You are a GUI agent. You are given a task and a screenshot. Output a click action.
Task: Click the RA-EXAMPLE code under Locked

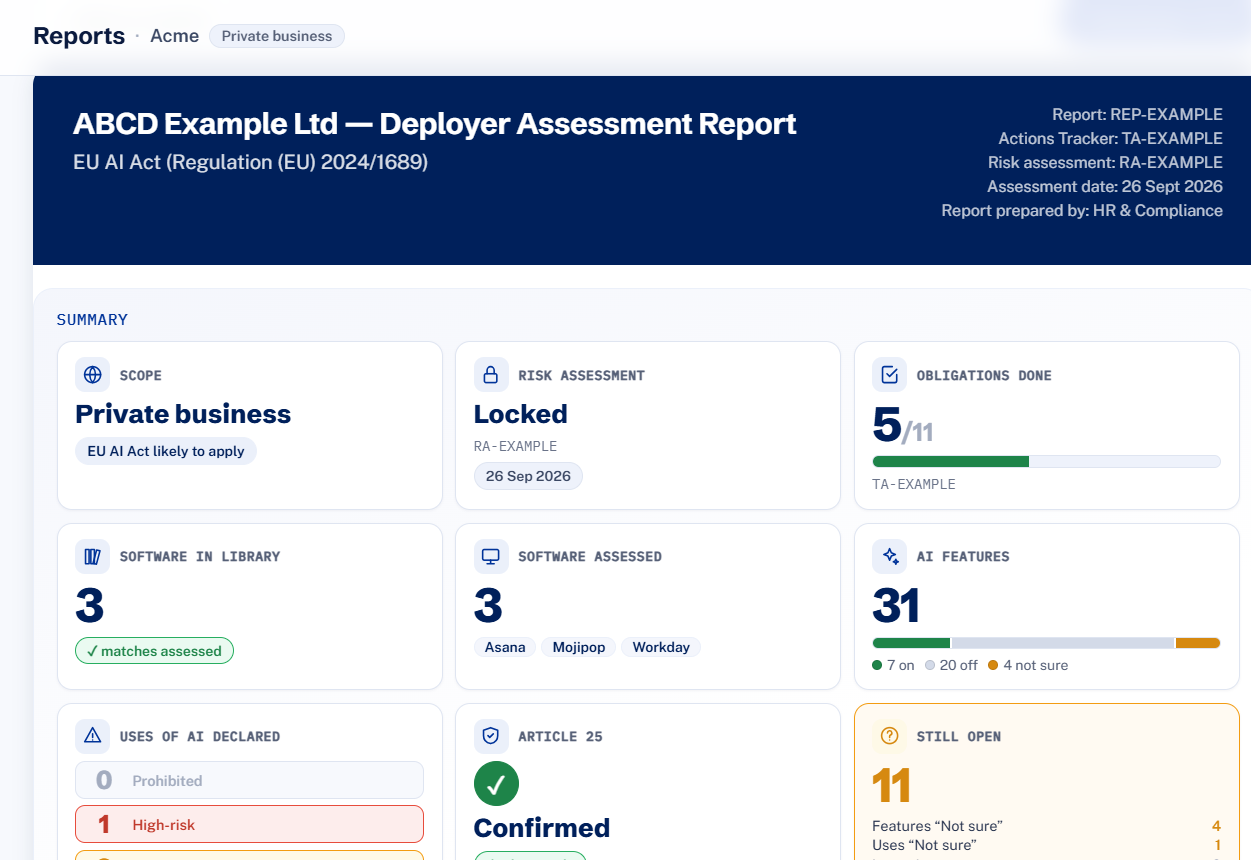coord(515,446)
